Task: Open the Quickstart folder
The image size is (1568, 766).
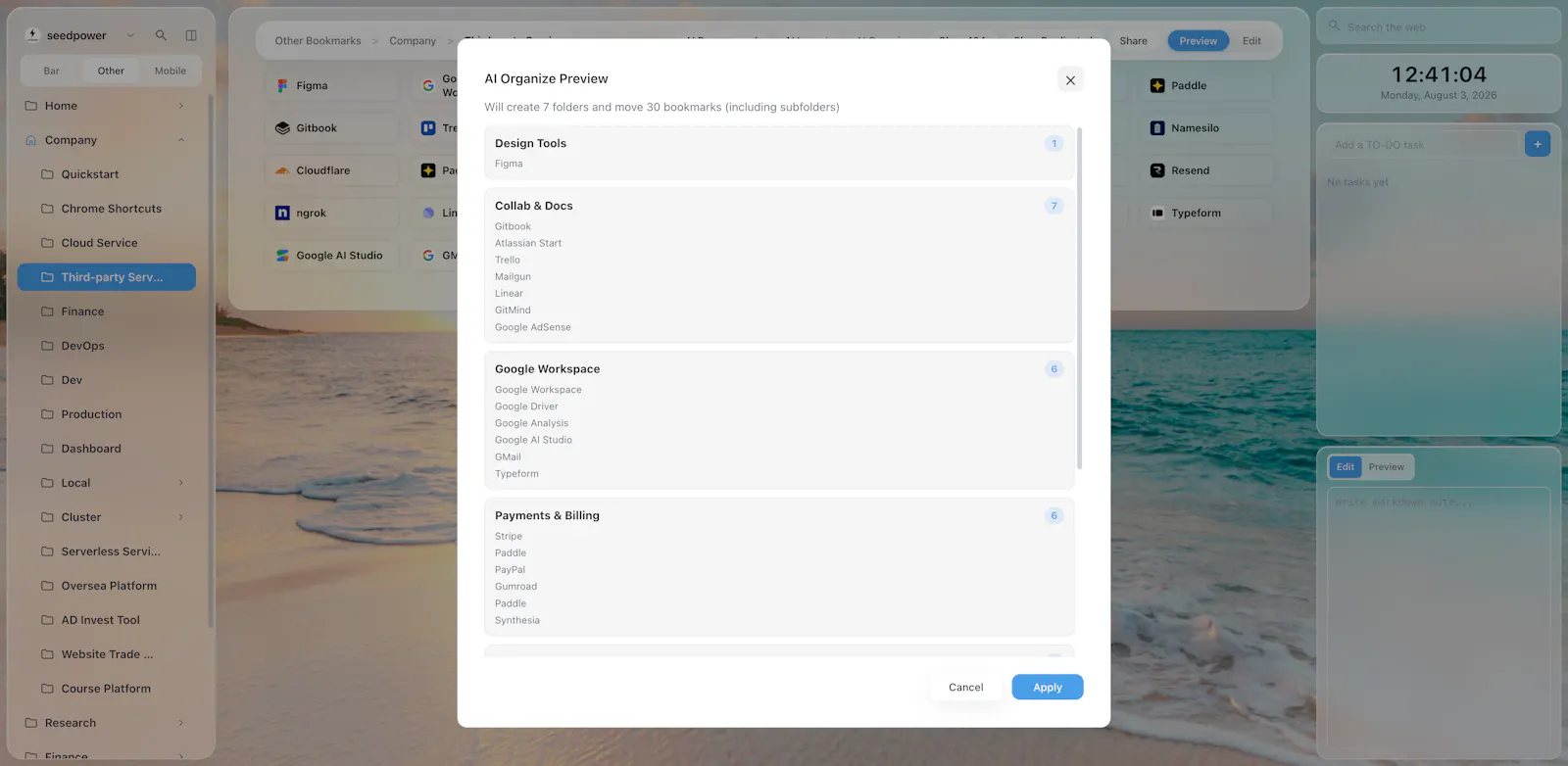Action: tap(107, 174)
